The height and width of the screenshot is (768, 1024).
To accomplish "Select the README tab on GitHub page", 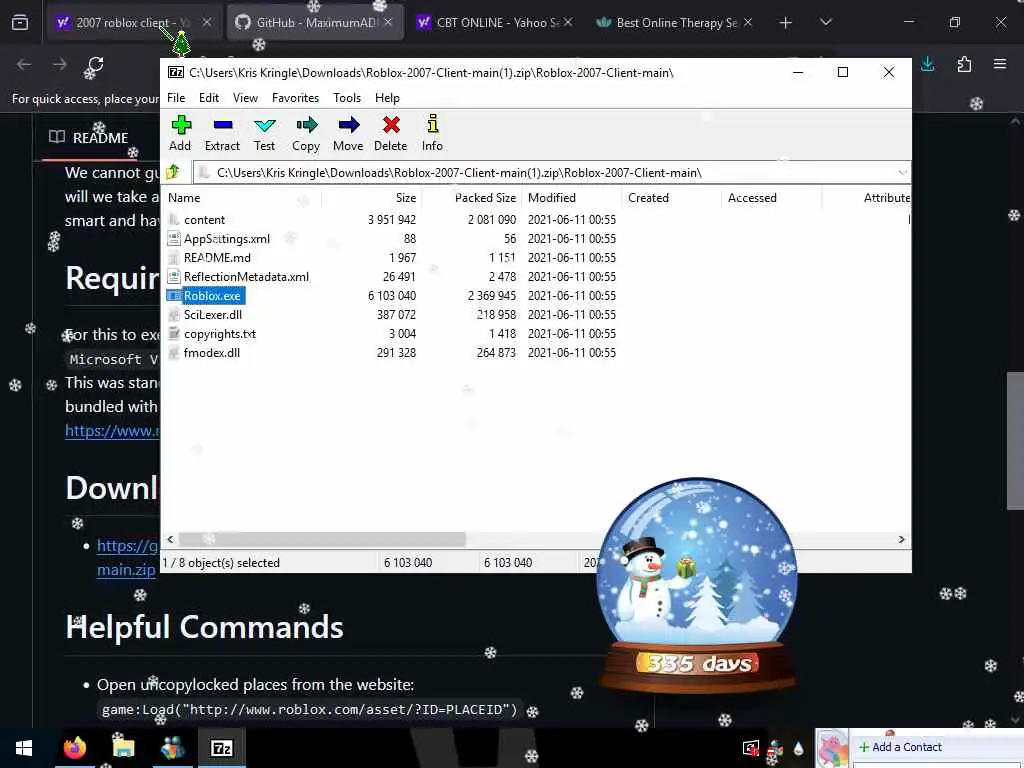I will (89, 138).
